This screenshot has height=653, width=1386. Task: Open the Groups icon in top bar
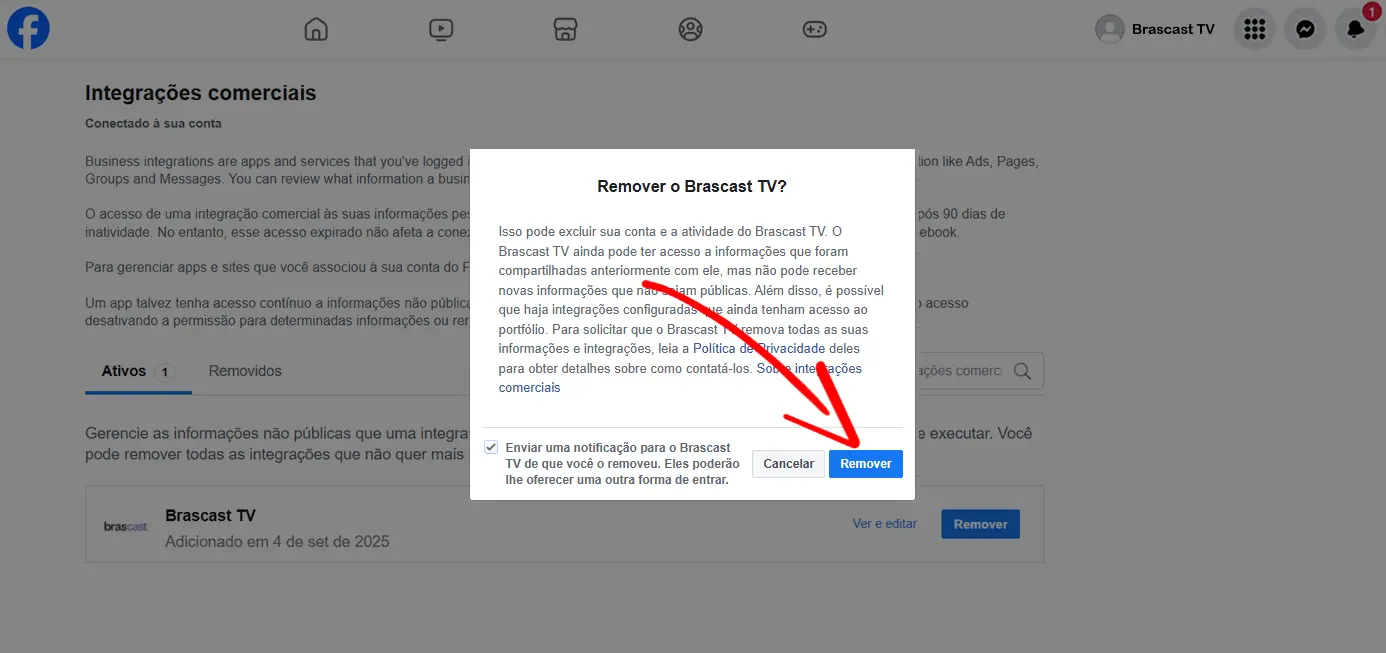690,29
